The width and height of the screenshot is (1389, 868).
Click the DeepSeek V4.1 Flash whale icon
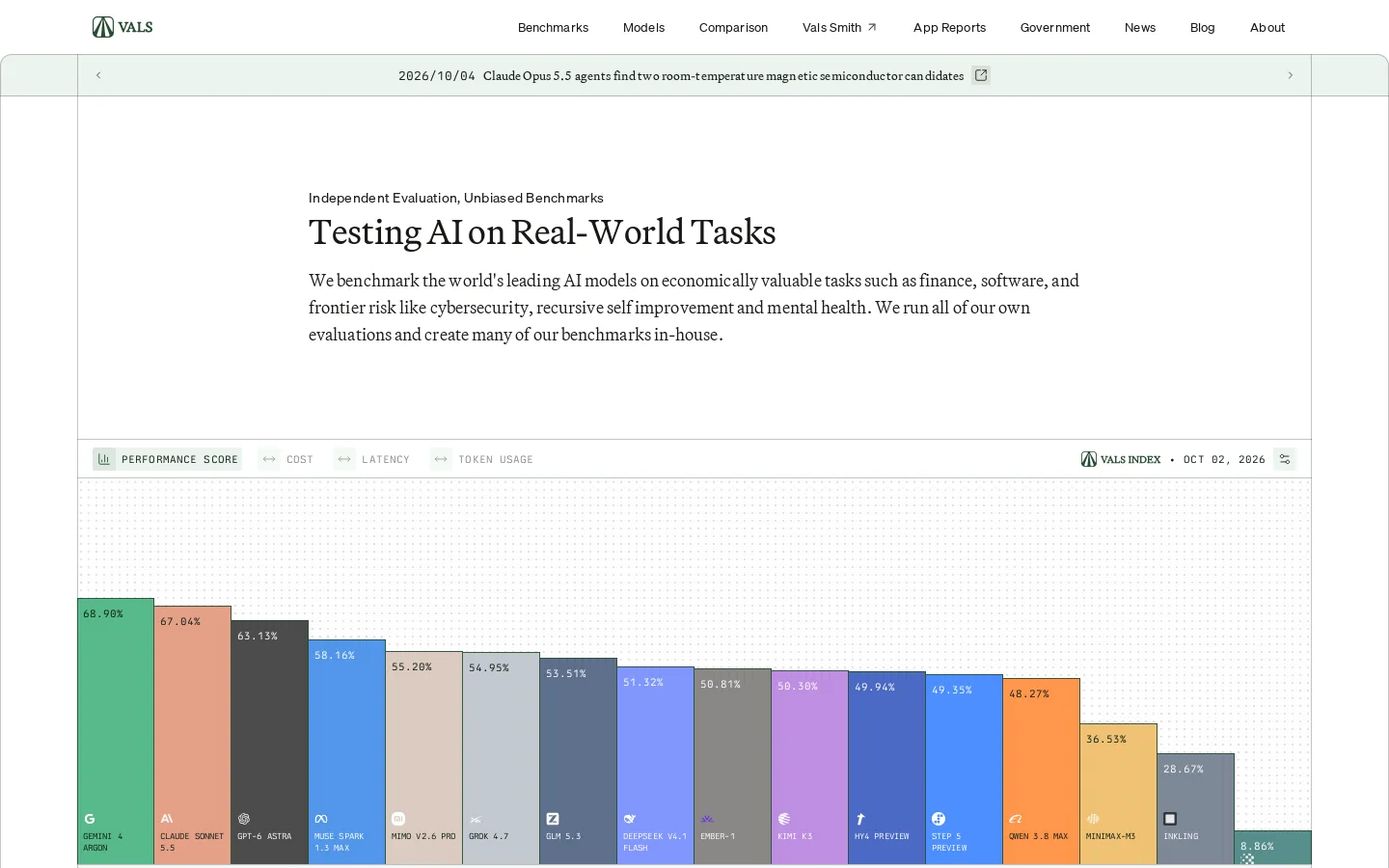pyautogui.click(x=630, y=819)
